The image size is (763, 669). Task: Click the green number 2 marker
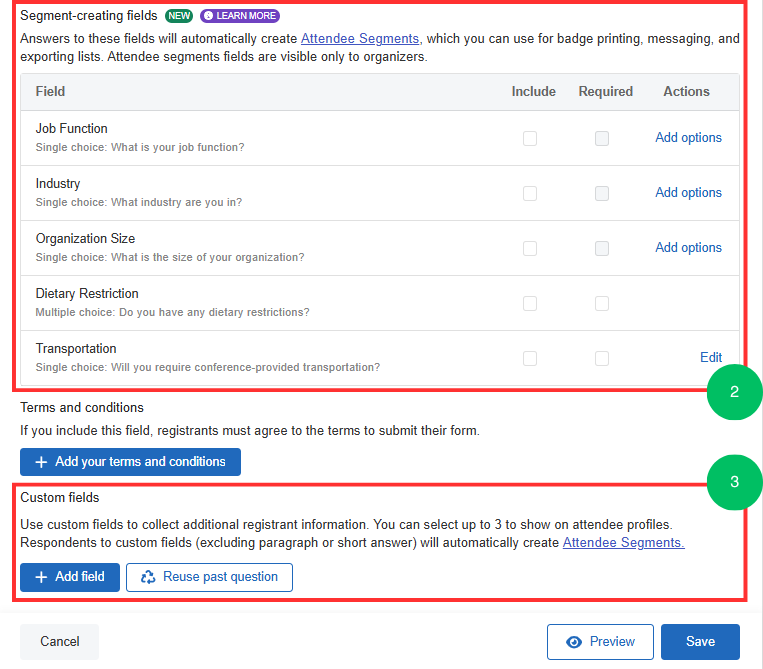[x=734, y=392]
